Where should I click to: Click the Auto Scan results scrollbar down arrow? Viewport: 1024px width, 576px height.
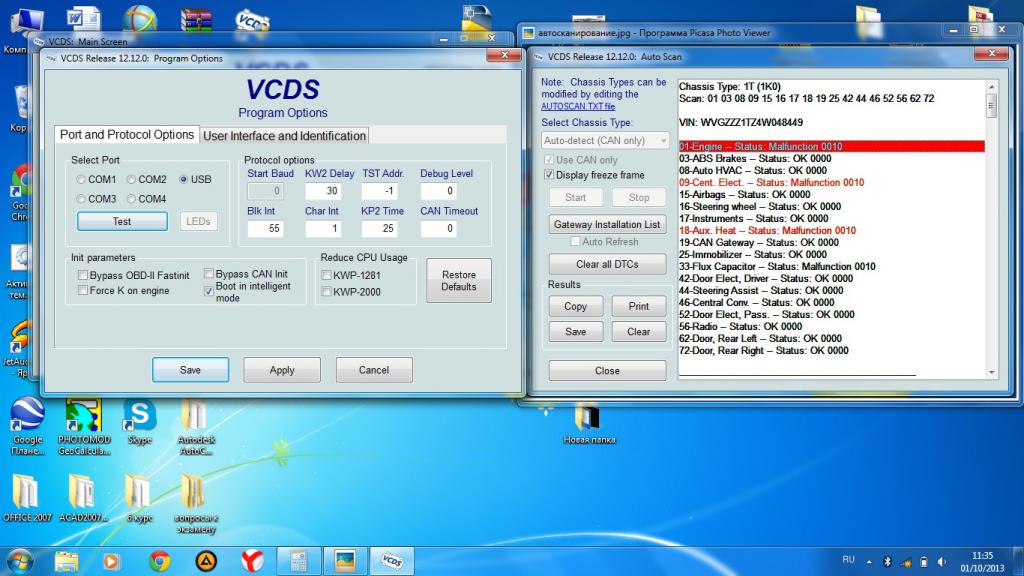(x=991, y=372)
